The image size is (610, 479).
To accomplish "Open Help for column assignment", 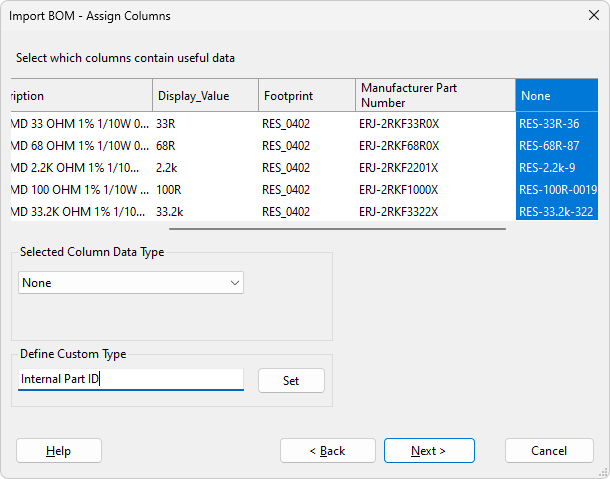I will click(59, 451).
